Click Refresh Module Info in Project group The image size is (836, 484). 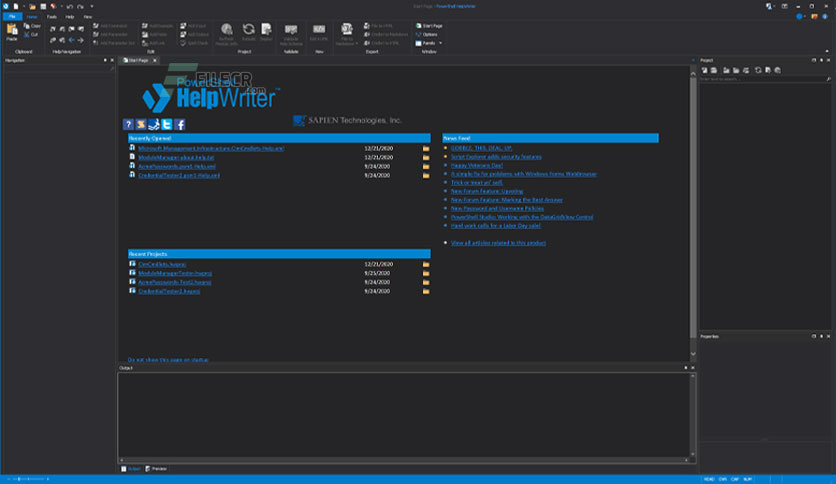pos(227,35)
